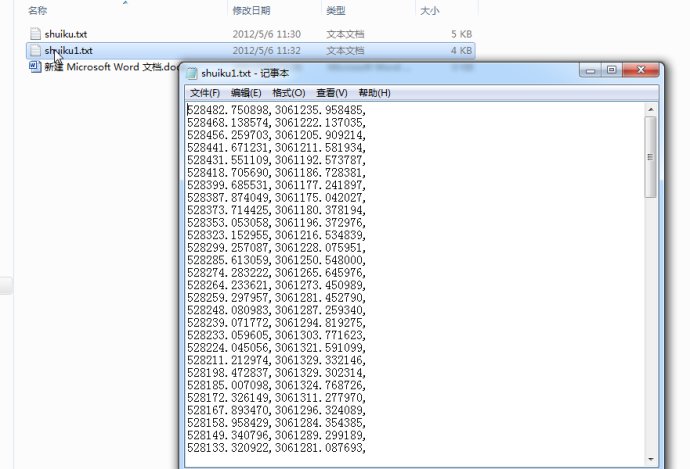Click the shuiku1.txt file icon
The image size is (690, 469).
[35, 50]
